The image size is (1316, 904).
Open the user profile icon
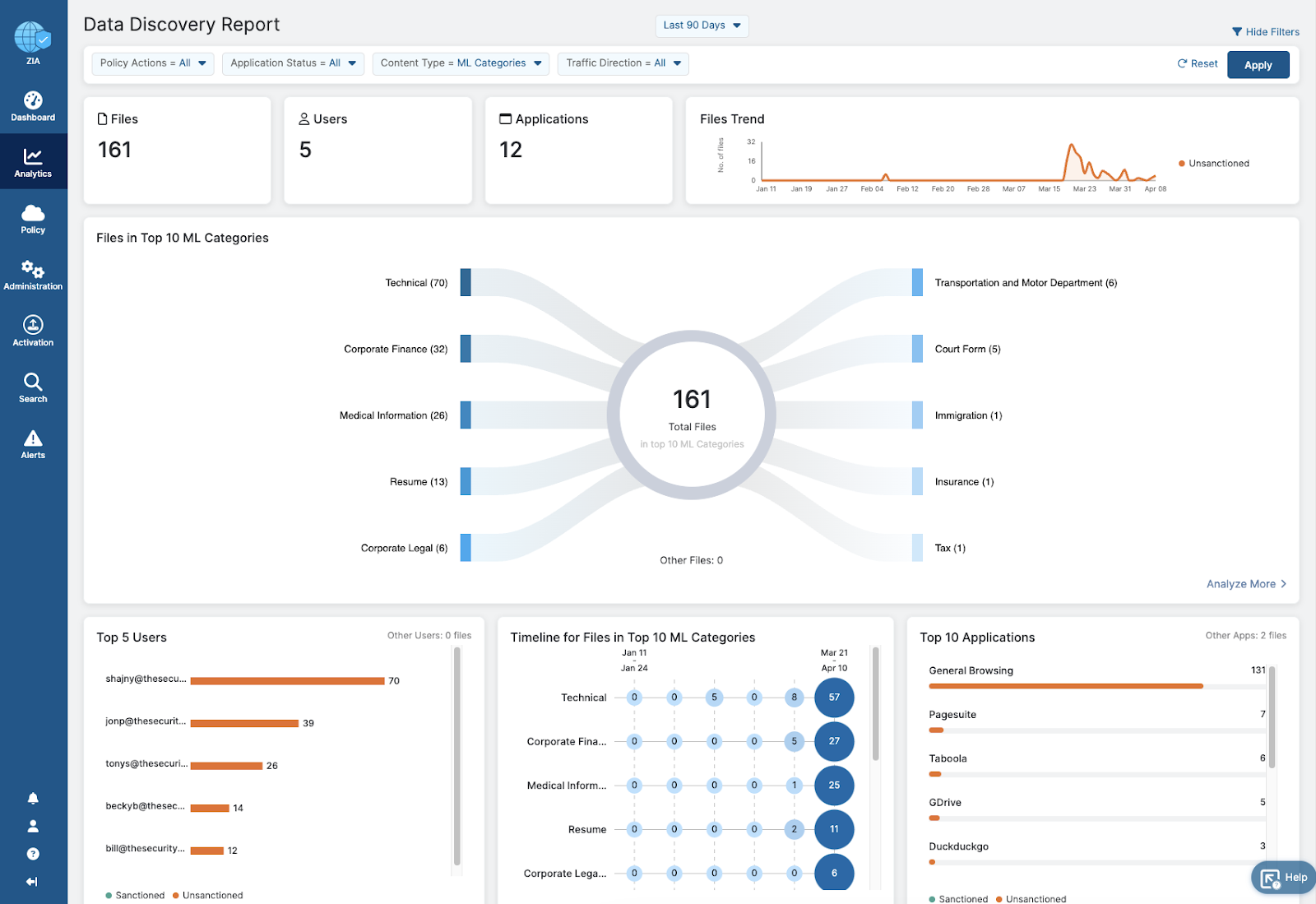33,826
